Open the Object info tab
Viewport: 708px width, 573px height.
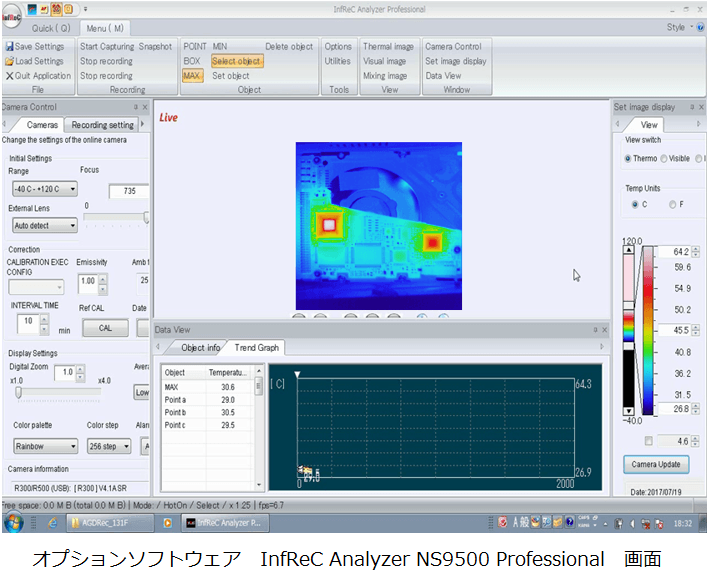click(200, 348)
